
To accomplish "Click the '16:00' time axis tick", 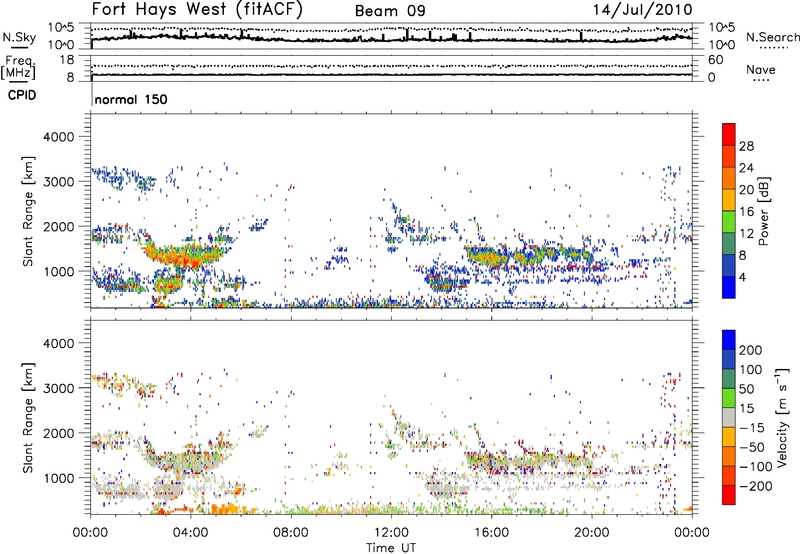I will point(491,533).
